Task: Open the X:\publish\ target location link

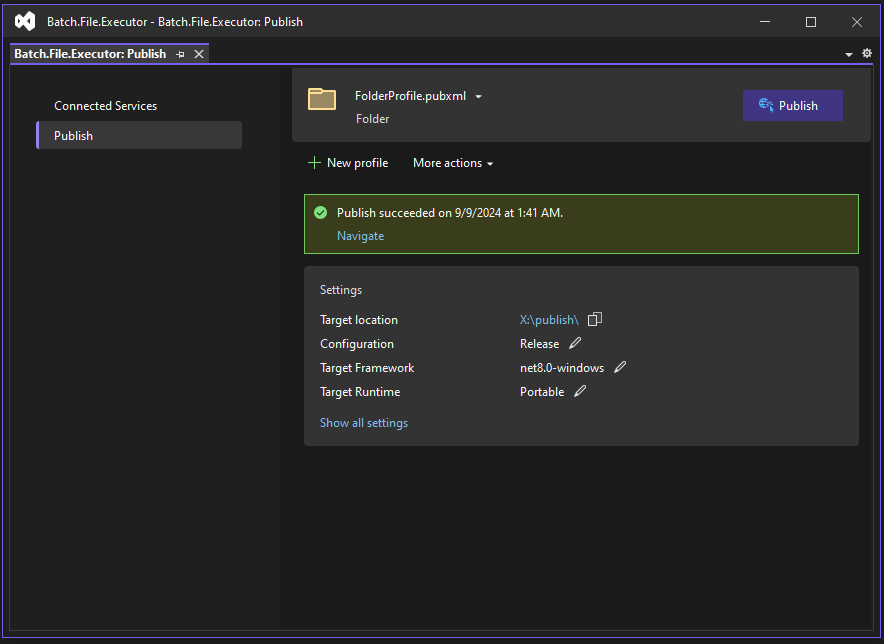Action: click(549, 320)
